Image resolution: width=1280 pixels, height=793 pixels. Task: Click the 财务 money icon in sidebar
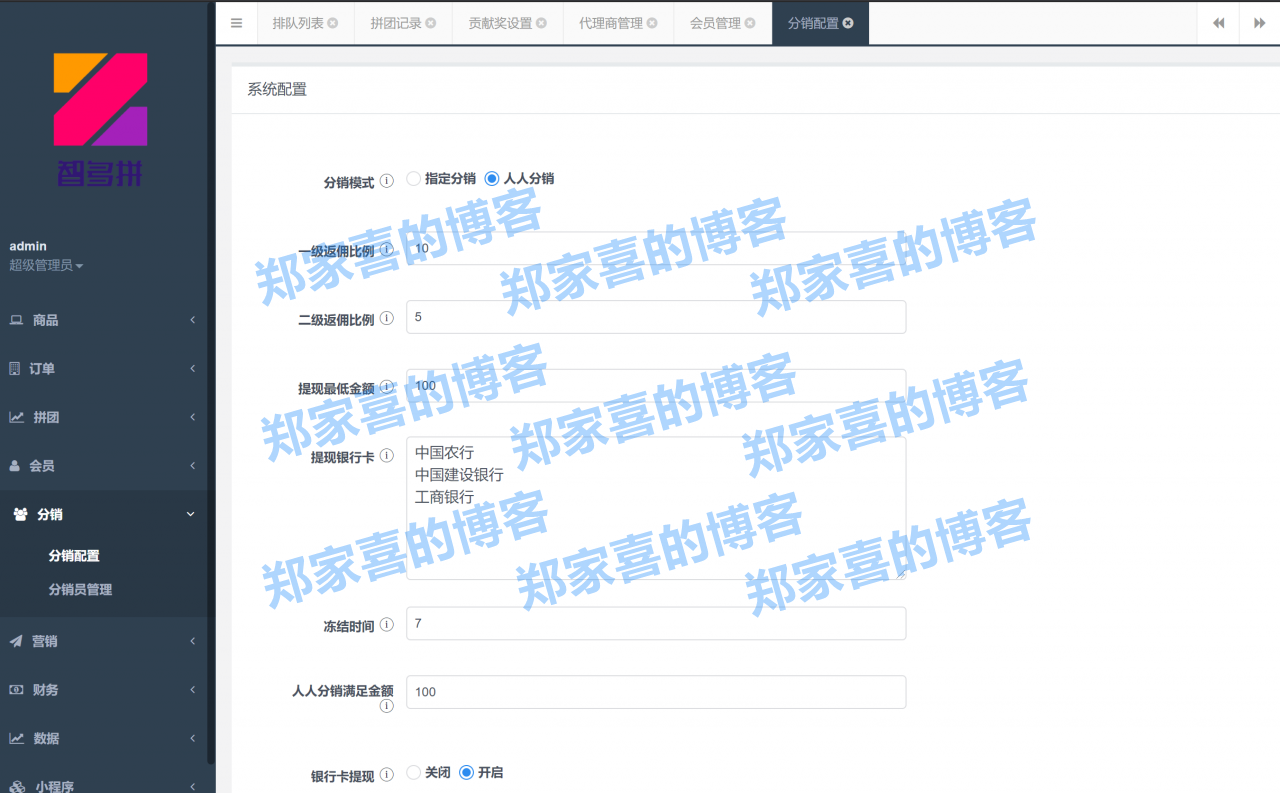(x=16, y=690)
